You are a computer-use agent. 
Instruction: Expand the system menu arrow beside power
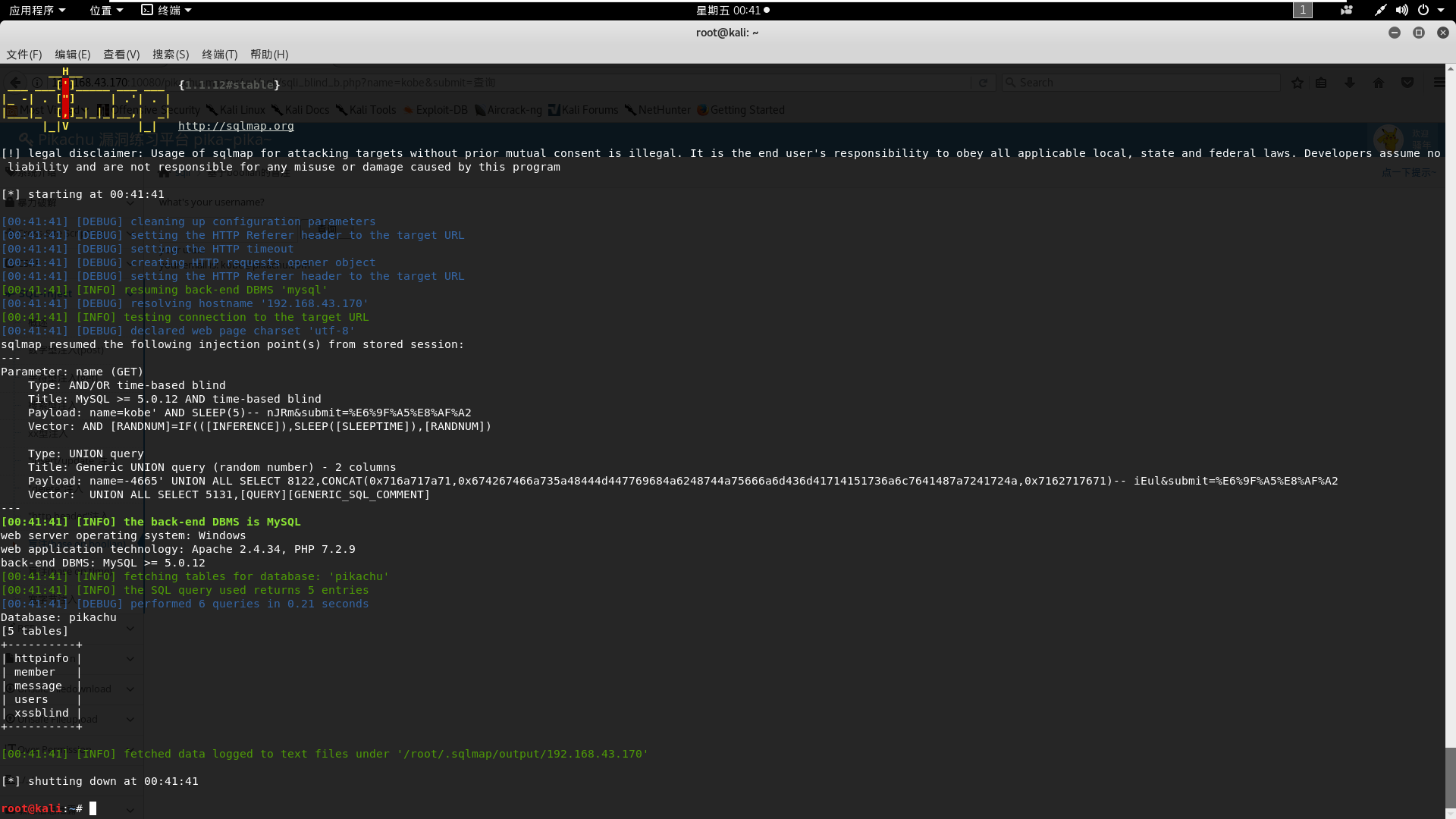pyautogui.click(x=1441, y=10)
